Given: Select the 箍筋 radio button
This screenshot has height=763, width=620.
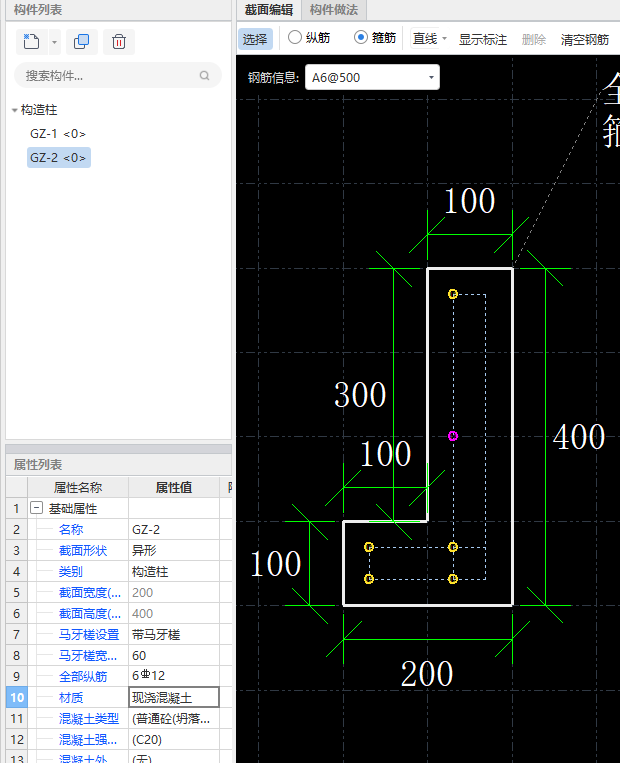Looking at the screenshot, I should [361, 37].
